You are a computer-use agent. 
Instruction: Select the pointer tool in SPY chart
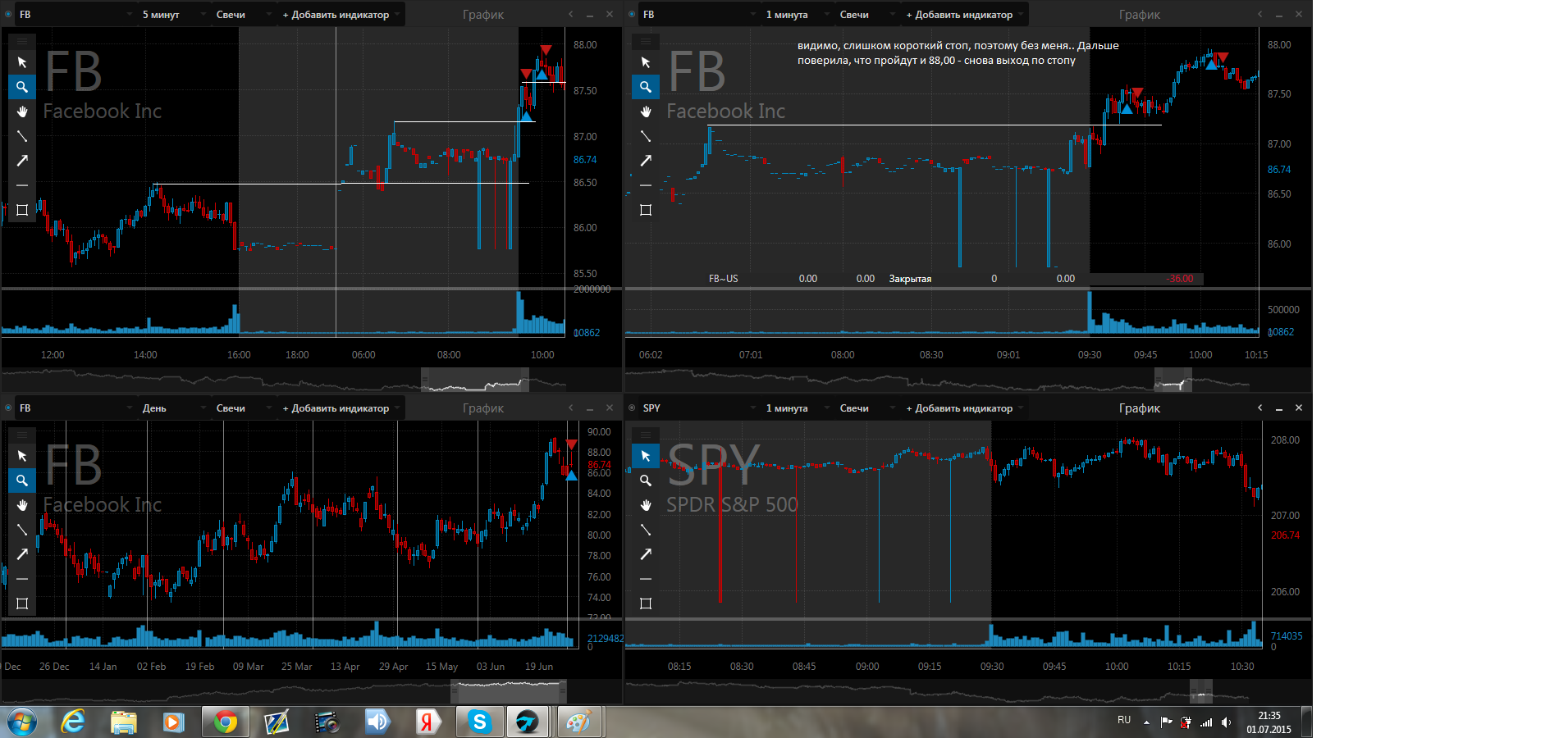[646, 456]
